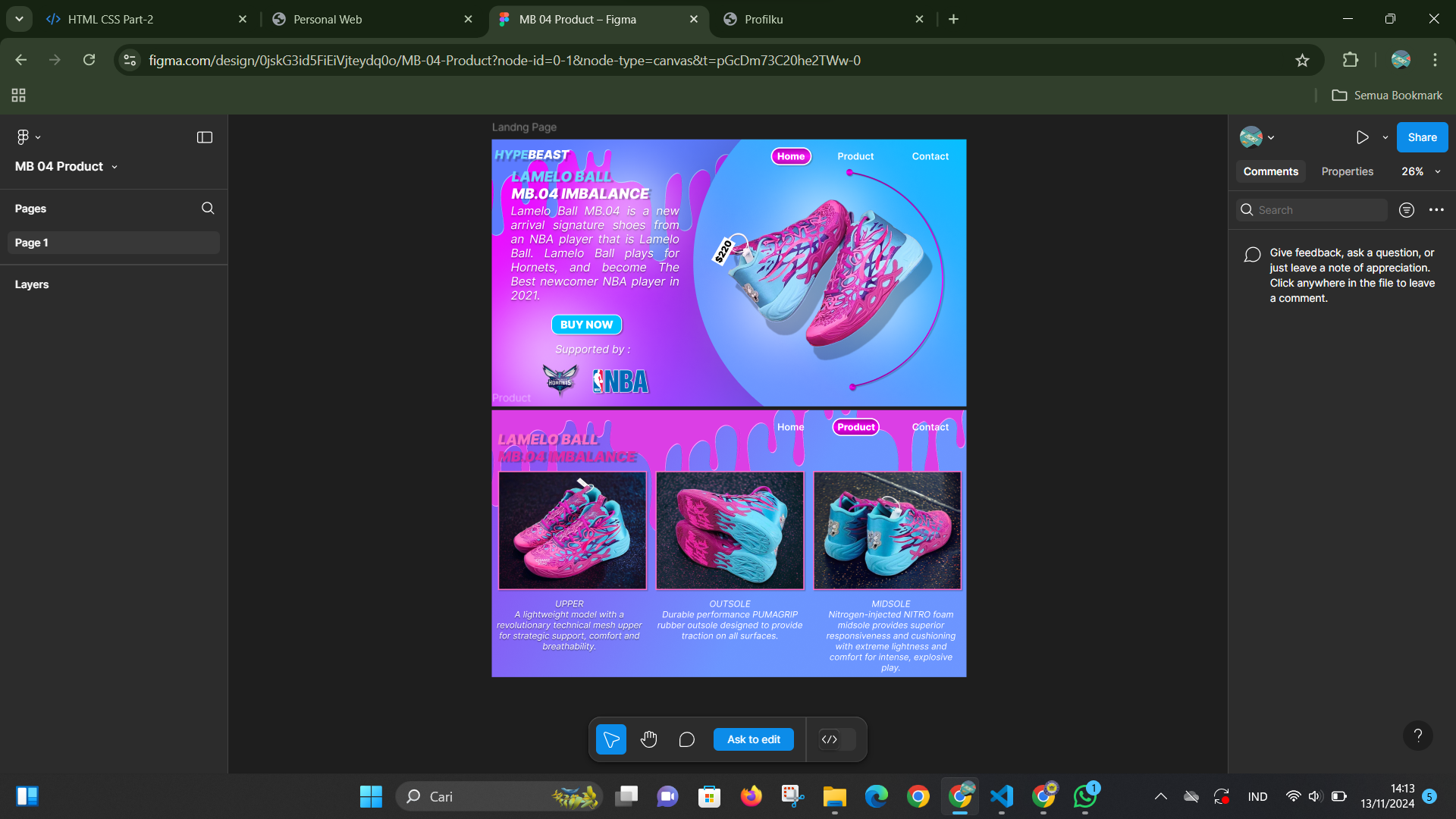Search pages with magnifier icon
1456x819 pixels.
pos(208,209)
